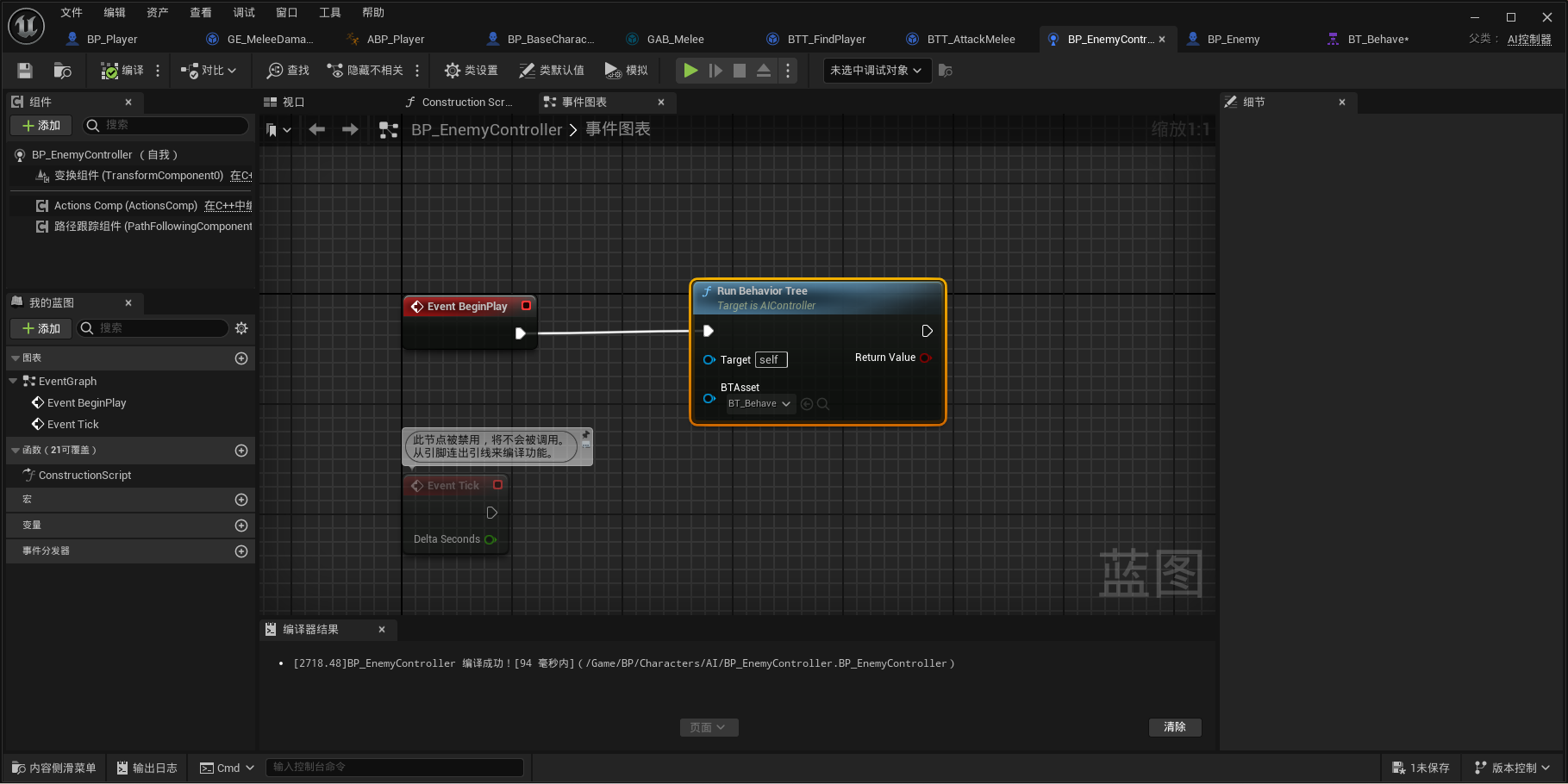Open 类默认值 class defaults

[x=552, y=71]
